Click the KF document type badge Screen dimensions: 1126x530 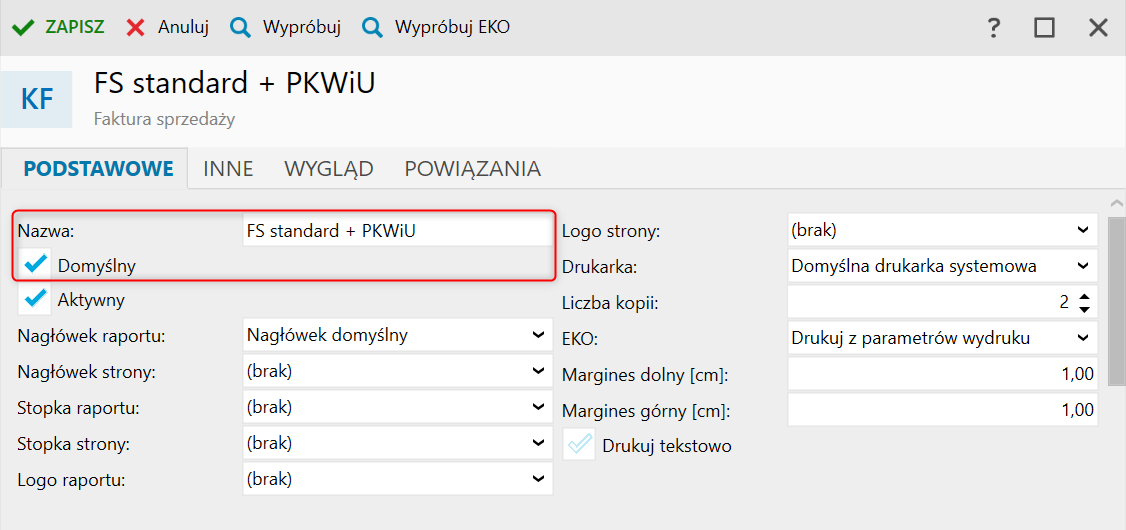(37, 99)
